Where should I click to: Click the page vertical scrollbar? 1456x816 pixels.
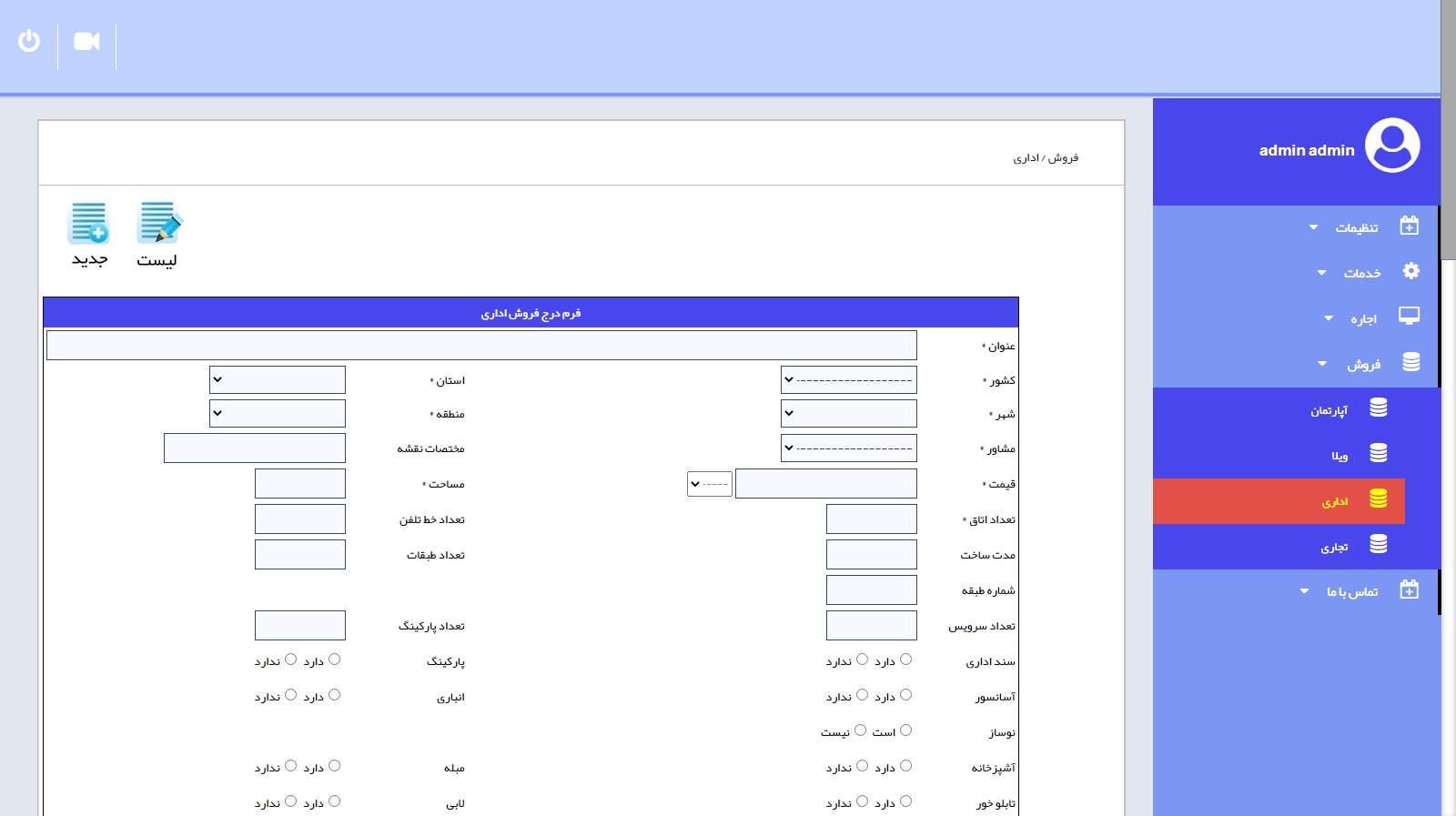tap(1448, 130)
